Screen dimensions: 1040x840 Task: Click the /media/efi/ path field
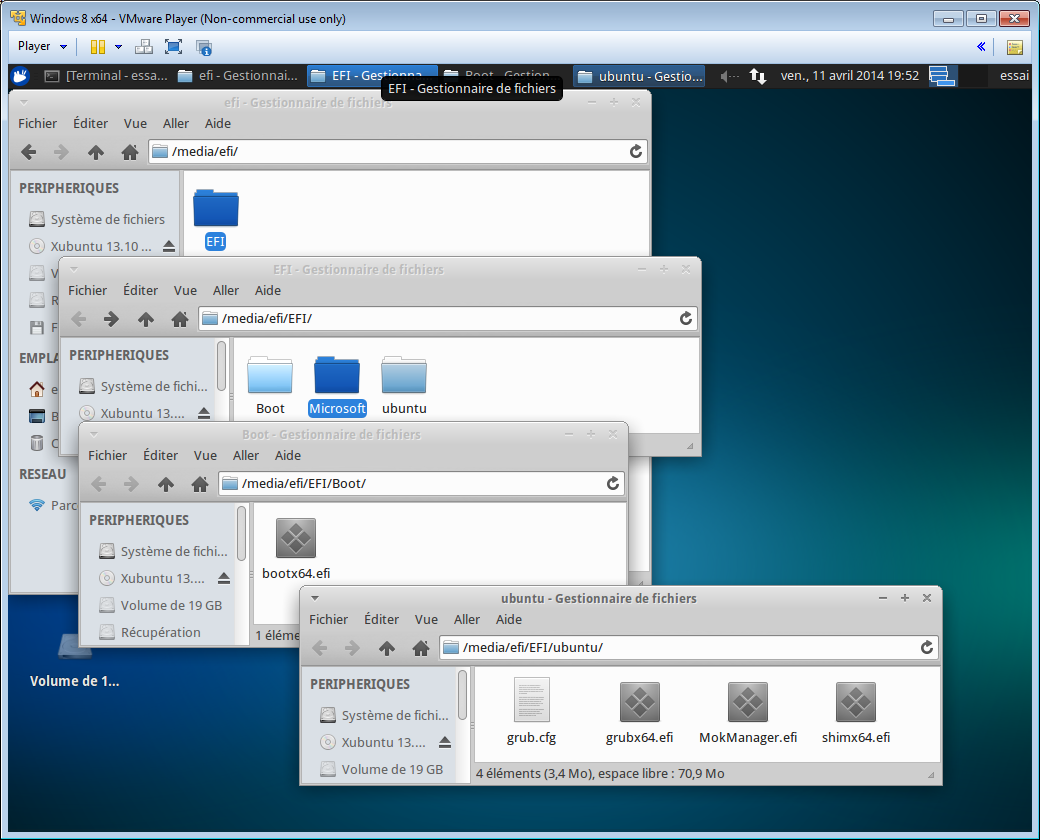point(397,151)
